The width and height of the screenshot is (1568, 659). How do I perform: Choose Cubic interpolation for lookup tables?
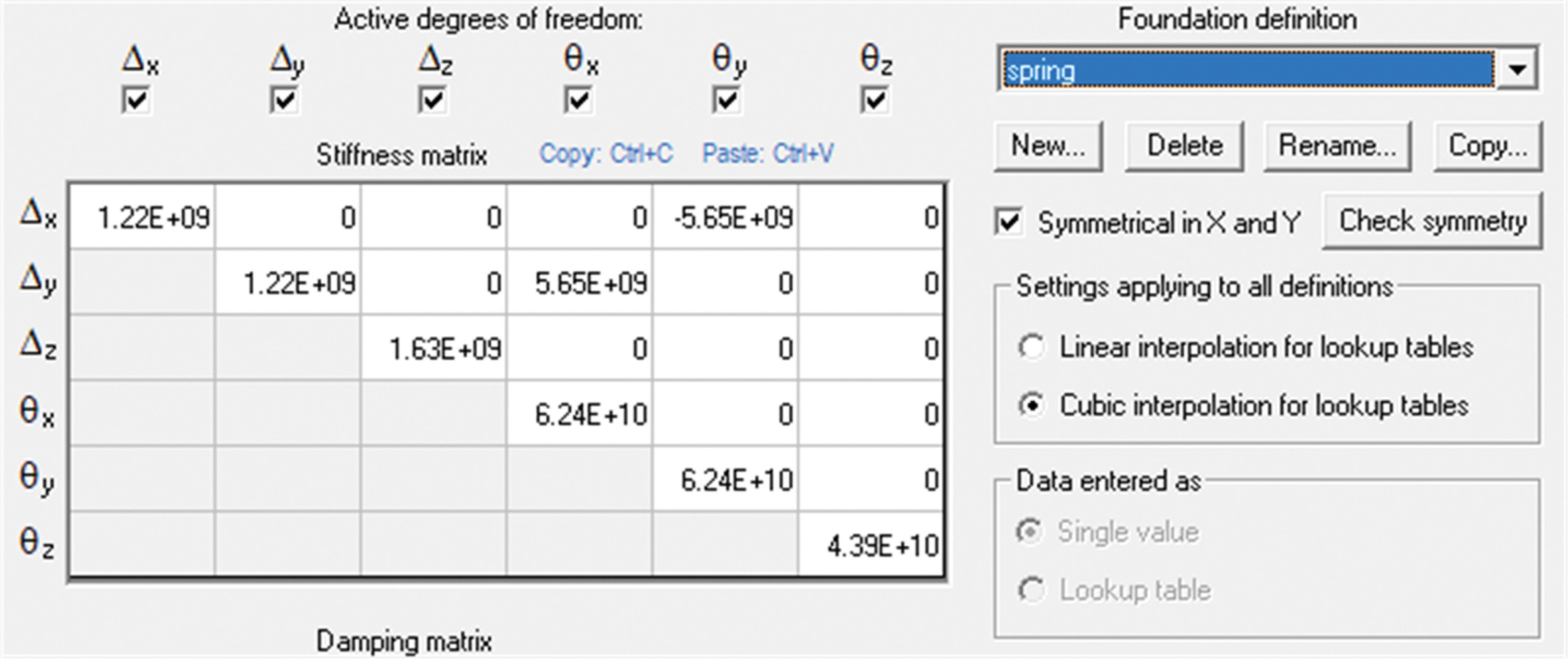[x=1032, y=405]
